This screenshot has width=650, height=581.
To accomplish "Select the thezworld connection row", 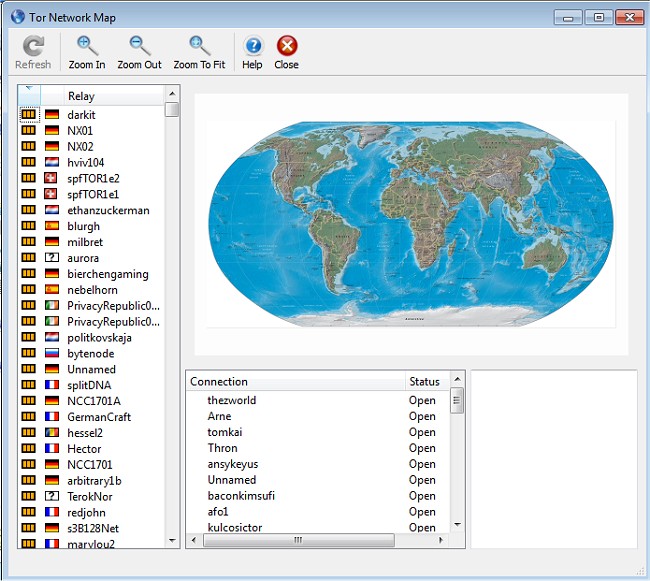I will pos(231,400).
